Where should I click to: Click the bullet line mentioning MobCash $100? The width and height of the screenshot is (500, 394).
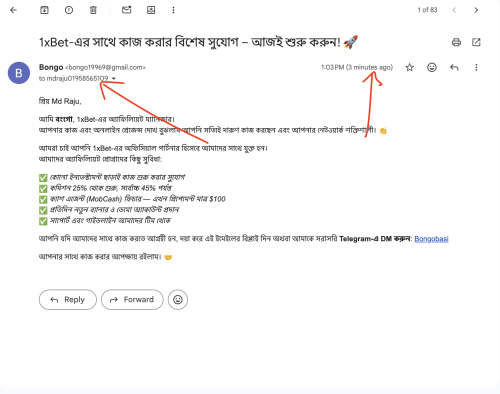click(132, 199)
